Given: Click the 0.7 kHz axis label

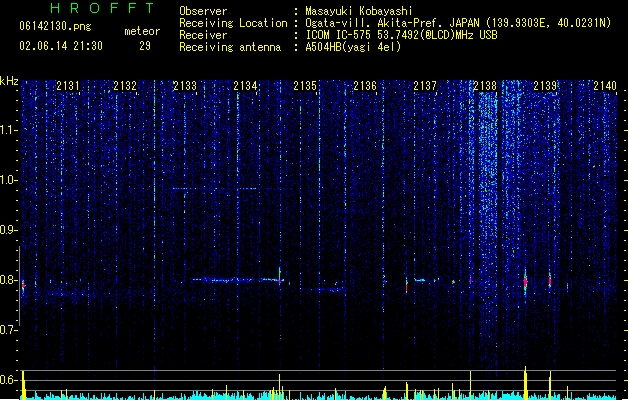Looking at the screenshot, I should tap(8, 330).
